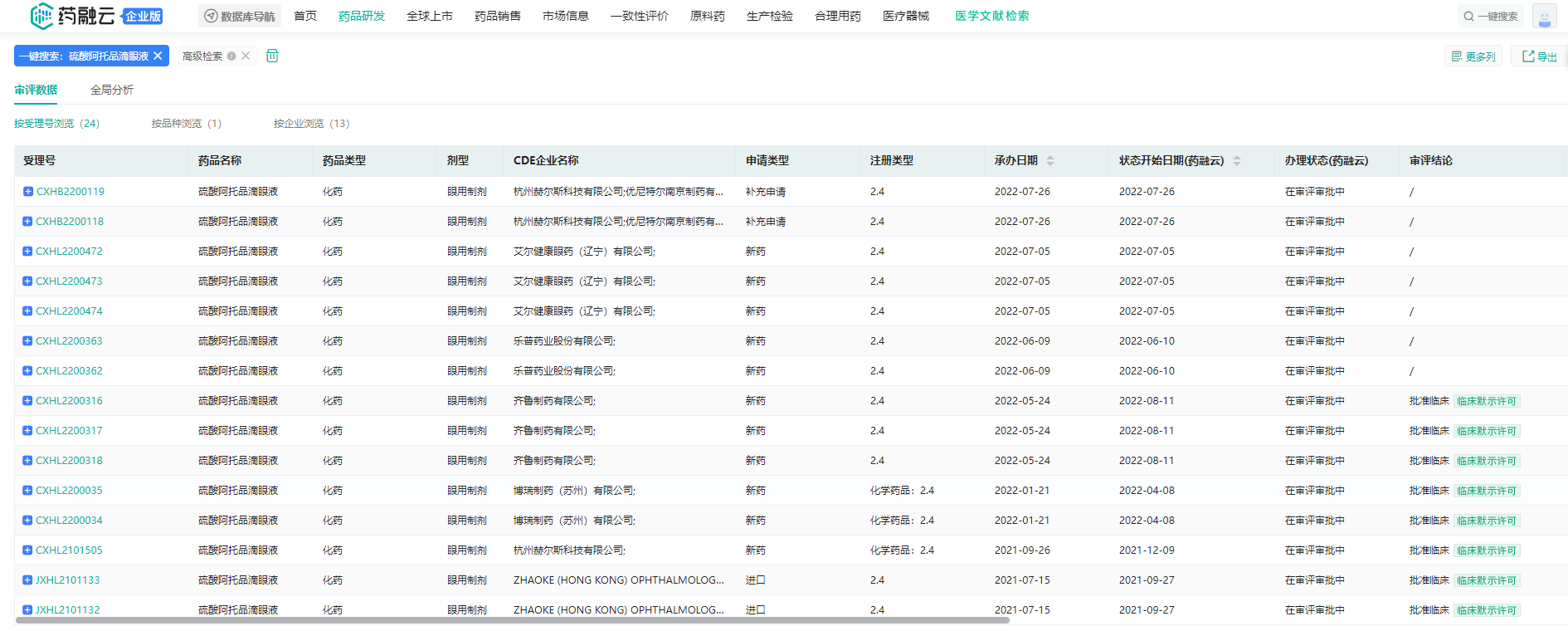Select the 按企业浏览 (13) view
1568x631 pixels.
click(x=311, y=124)
